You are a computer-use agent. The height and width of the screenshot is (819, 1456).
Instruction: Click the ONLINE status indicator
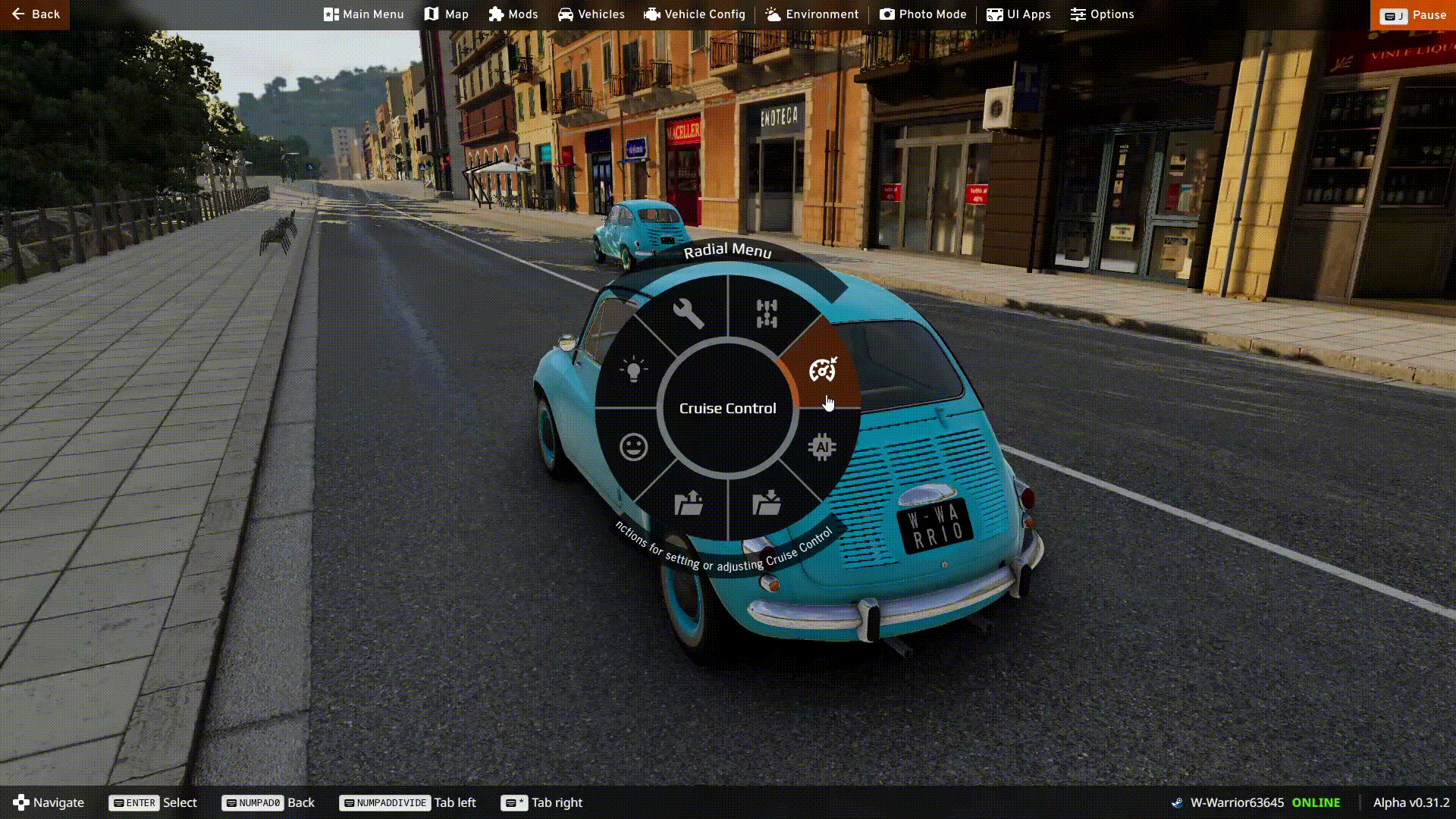point(1316,802)
